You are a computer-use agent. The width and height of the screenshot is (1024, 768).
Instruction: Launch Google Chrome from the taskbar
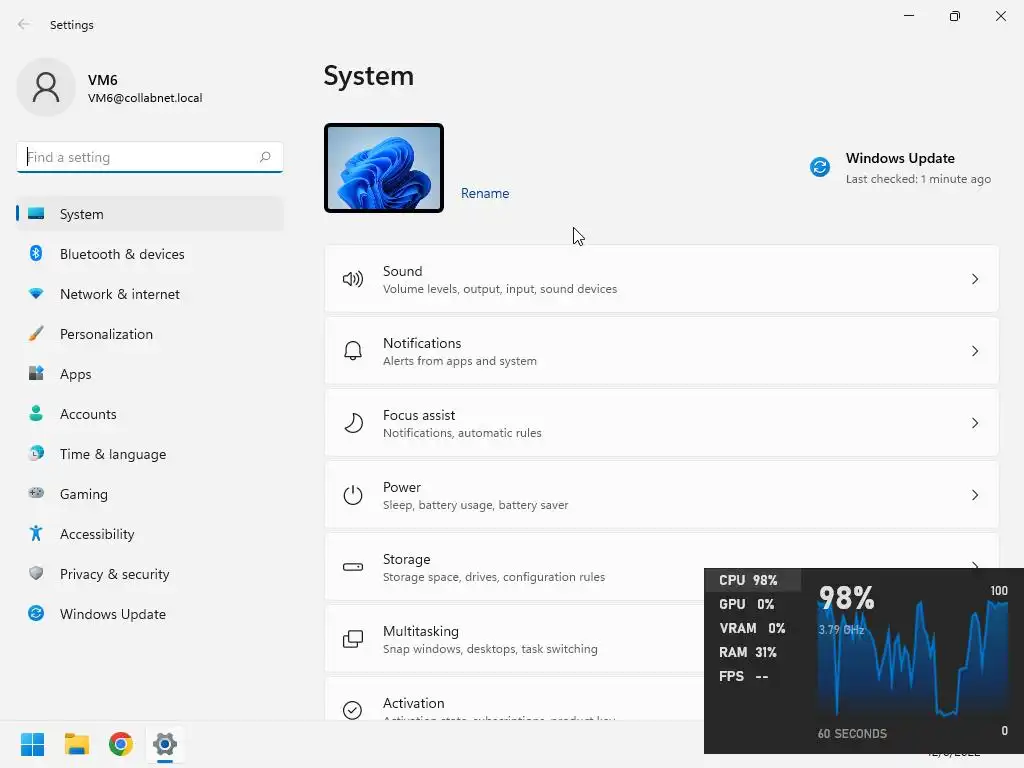[x=121, y=744]
